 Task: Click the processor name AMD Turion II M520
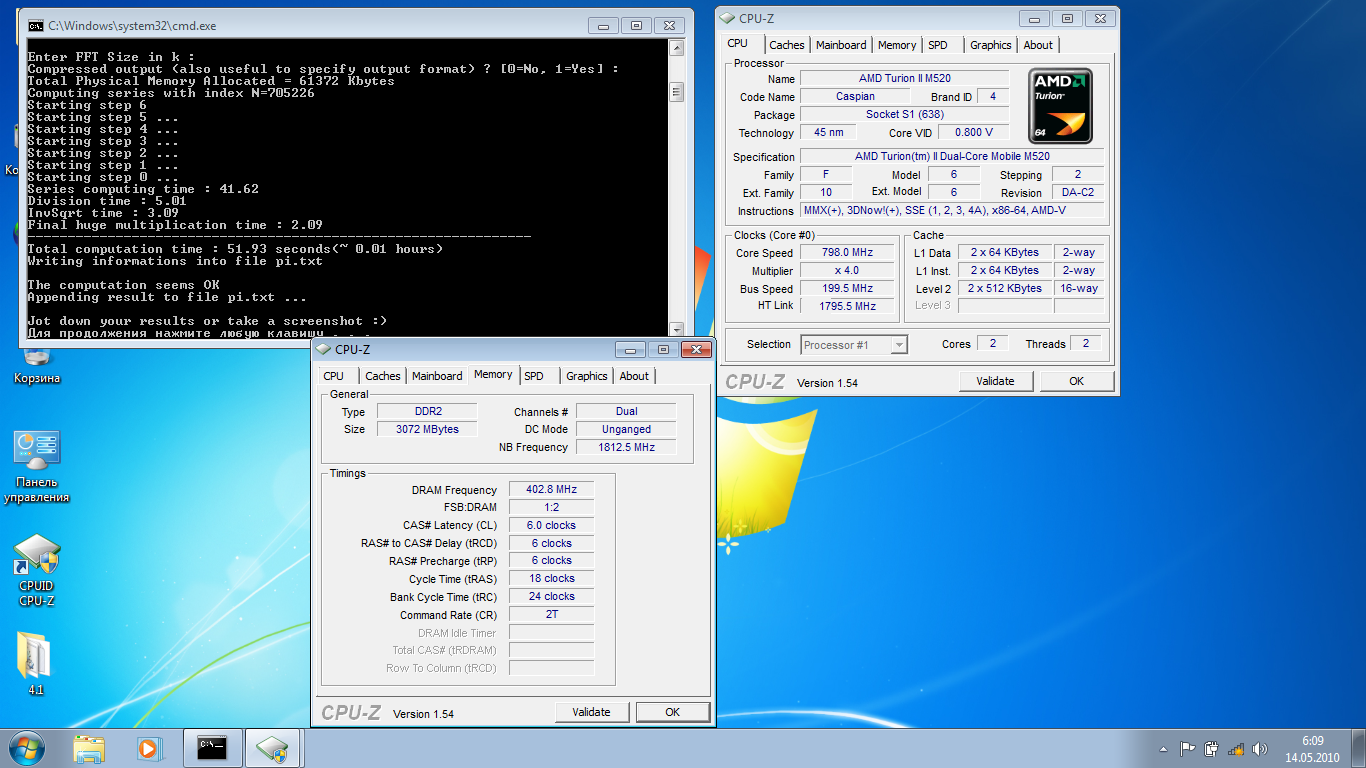click(905, 78)
